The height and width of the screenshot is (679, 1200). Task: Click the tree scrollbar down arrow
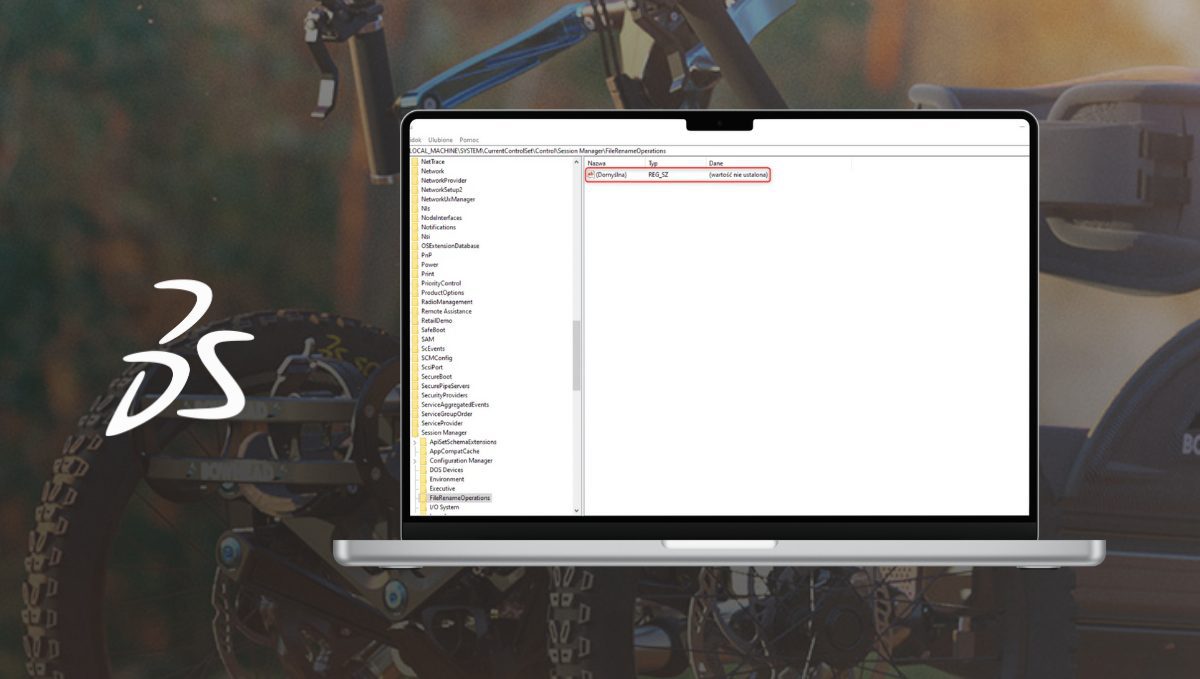tap(577, 510)
